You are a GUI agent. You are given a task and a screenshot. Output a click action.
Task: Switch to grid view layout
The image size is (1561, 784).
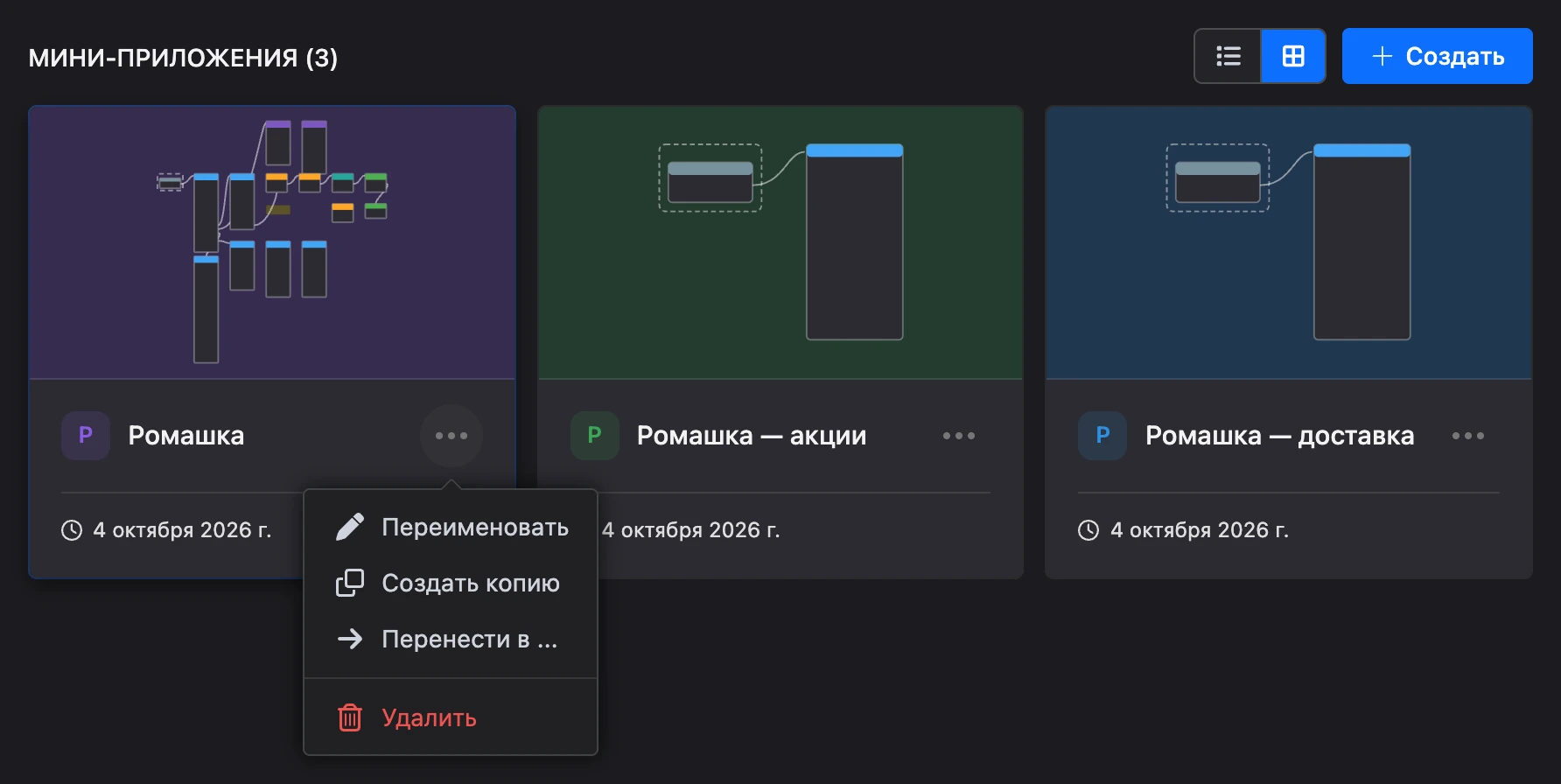1293,56
